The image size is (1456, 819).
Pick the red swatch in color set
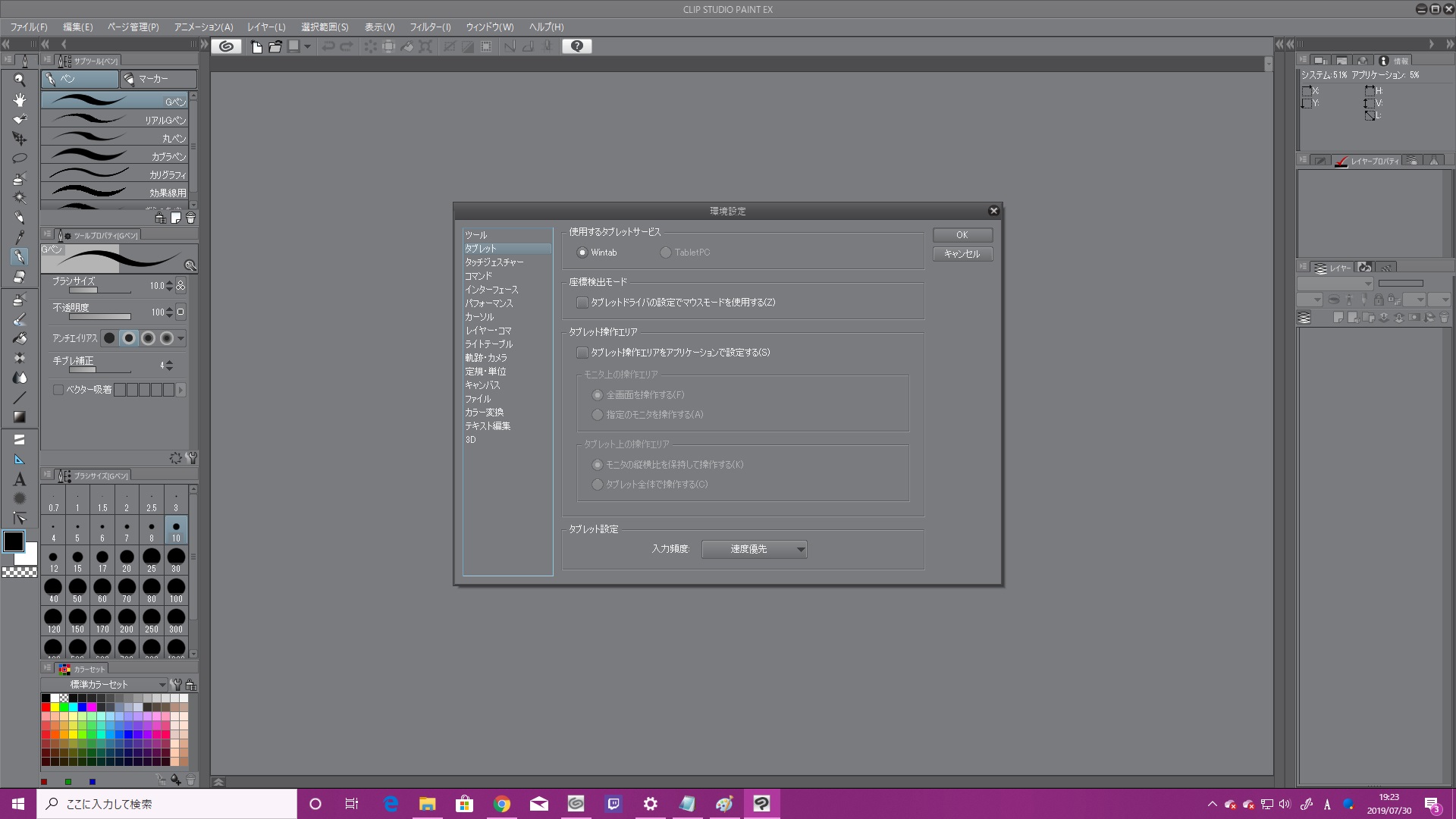pos(45,707)
